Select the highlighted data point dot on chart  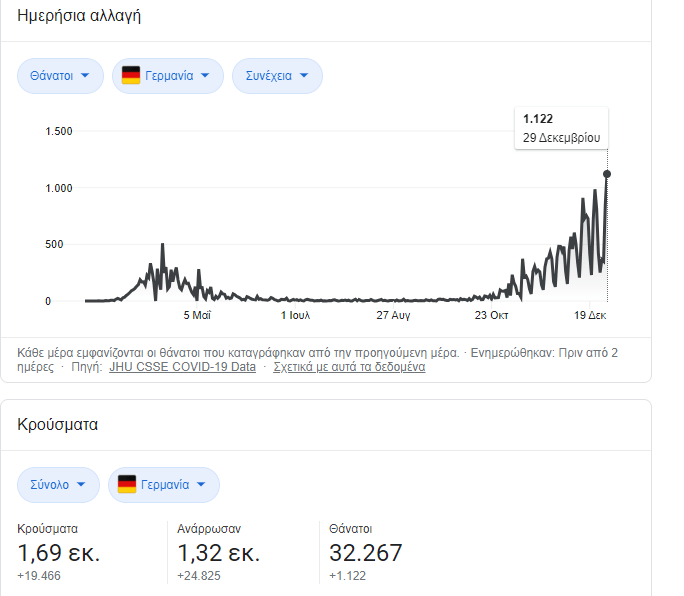coord(607,174)
